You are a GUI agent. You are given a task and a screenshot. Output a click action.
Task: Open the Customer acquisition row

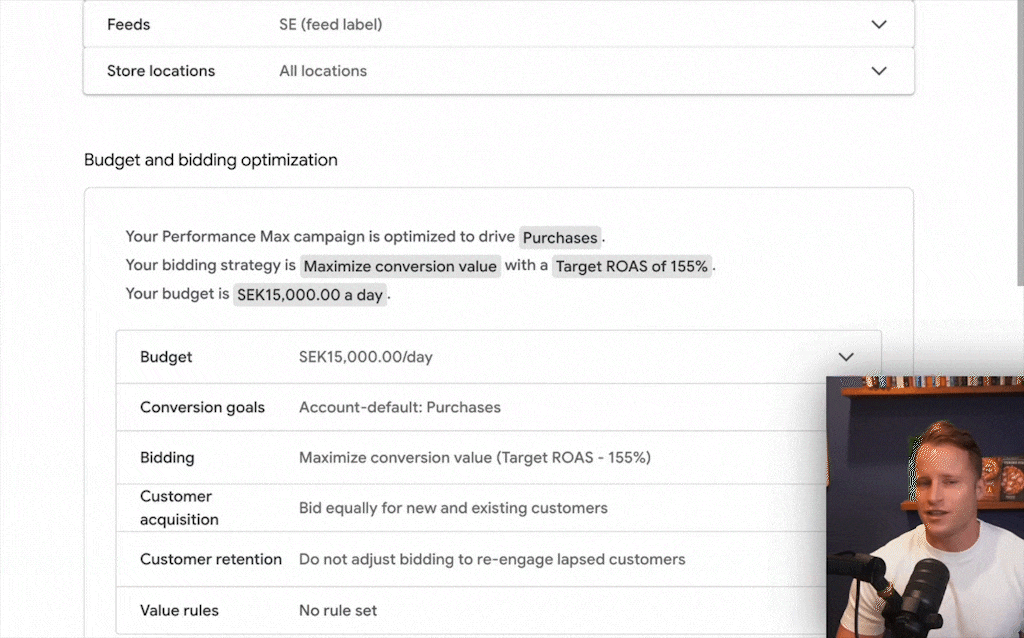point(400,508)
